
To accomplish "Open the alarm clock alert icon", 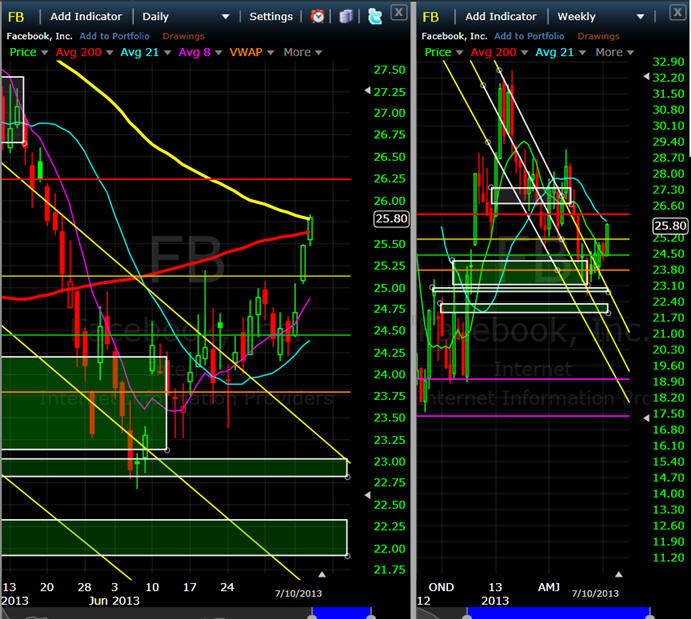I will click(318, 16).
